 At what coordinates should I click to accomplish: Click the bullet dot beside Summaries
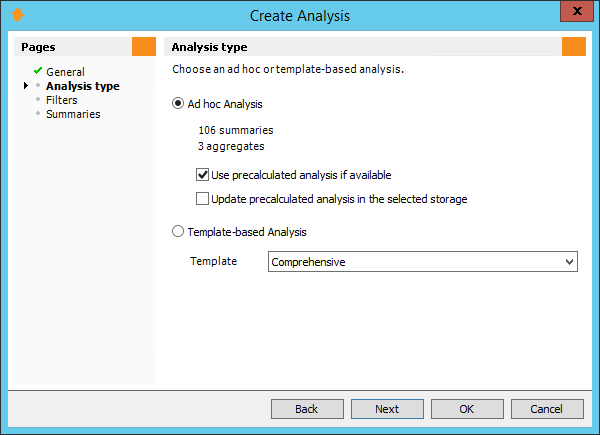pyautogui.click(x=38, y=114)
